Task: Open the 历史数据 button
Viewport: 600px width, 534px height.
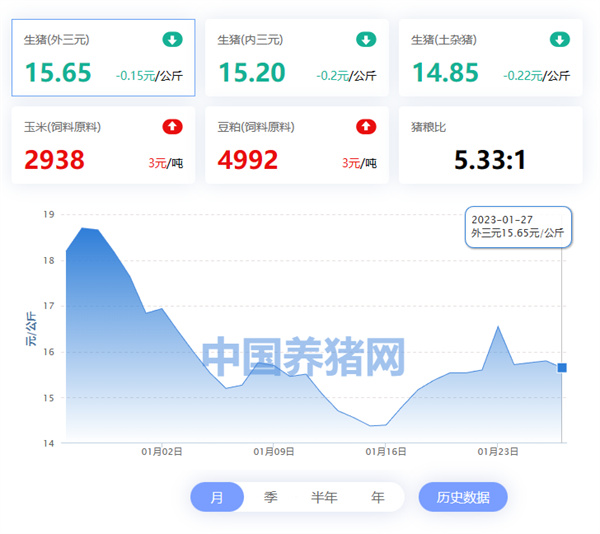Action: (x=463, y=497)
